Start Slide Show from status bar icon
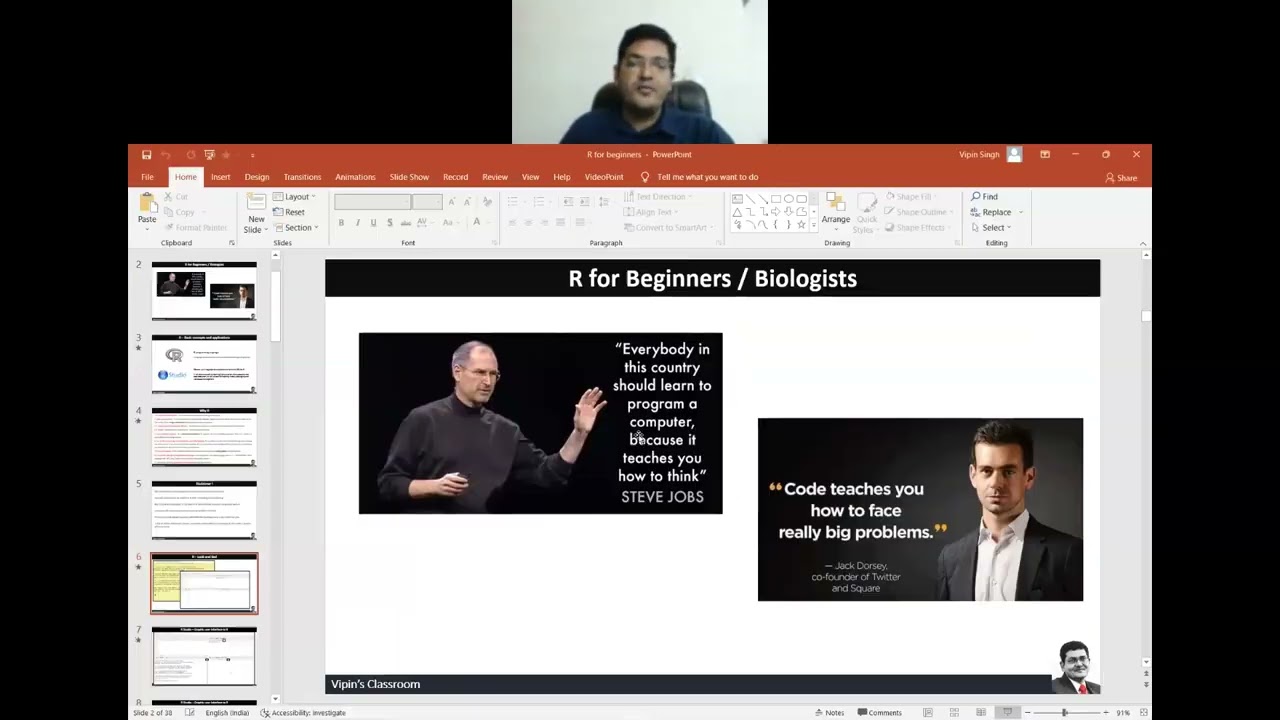The width and height of the screenshot is (1280, 720). tap(1008, 712)
